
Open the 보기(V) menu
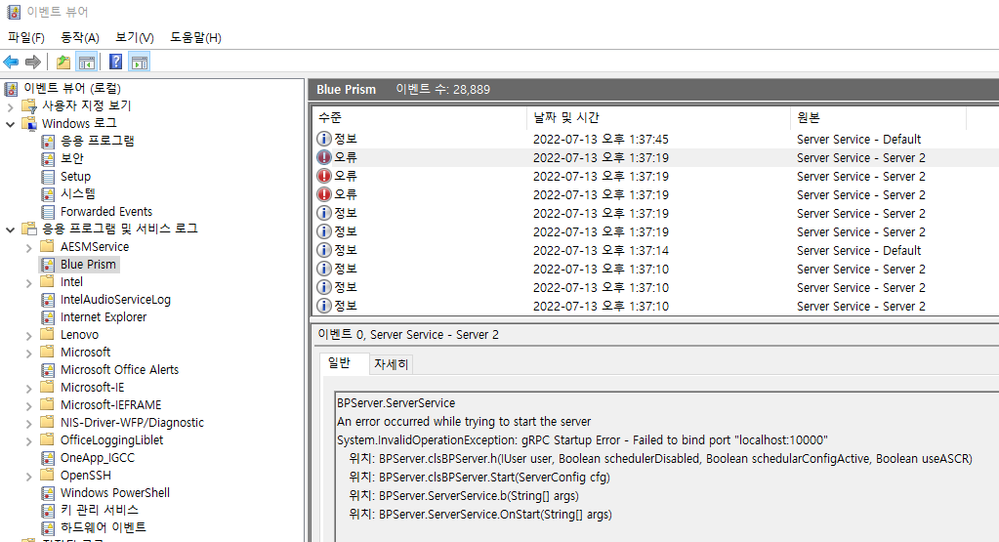134,38
